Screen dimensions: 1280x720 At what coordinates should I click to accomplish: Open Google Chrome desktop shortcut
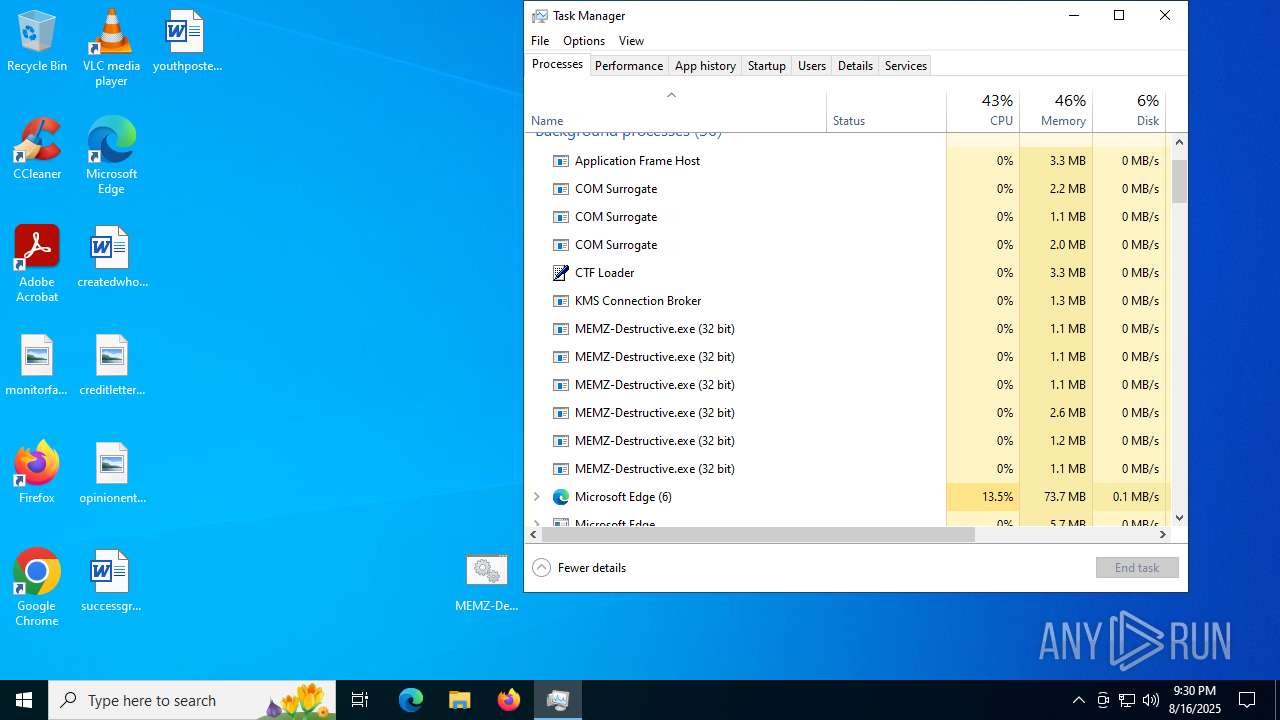(37, 588)
